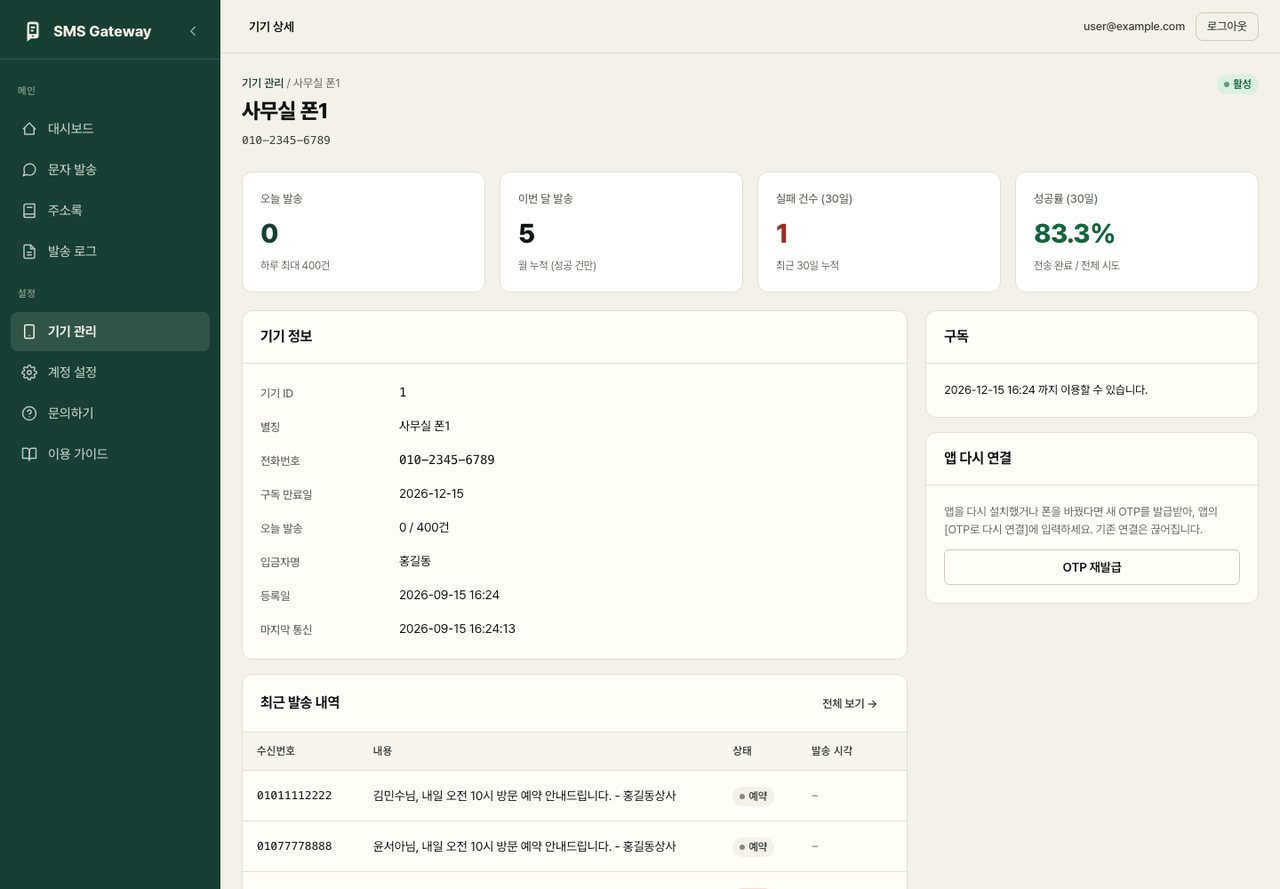Click the 83.3% success rate value

click(1074, 233)
